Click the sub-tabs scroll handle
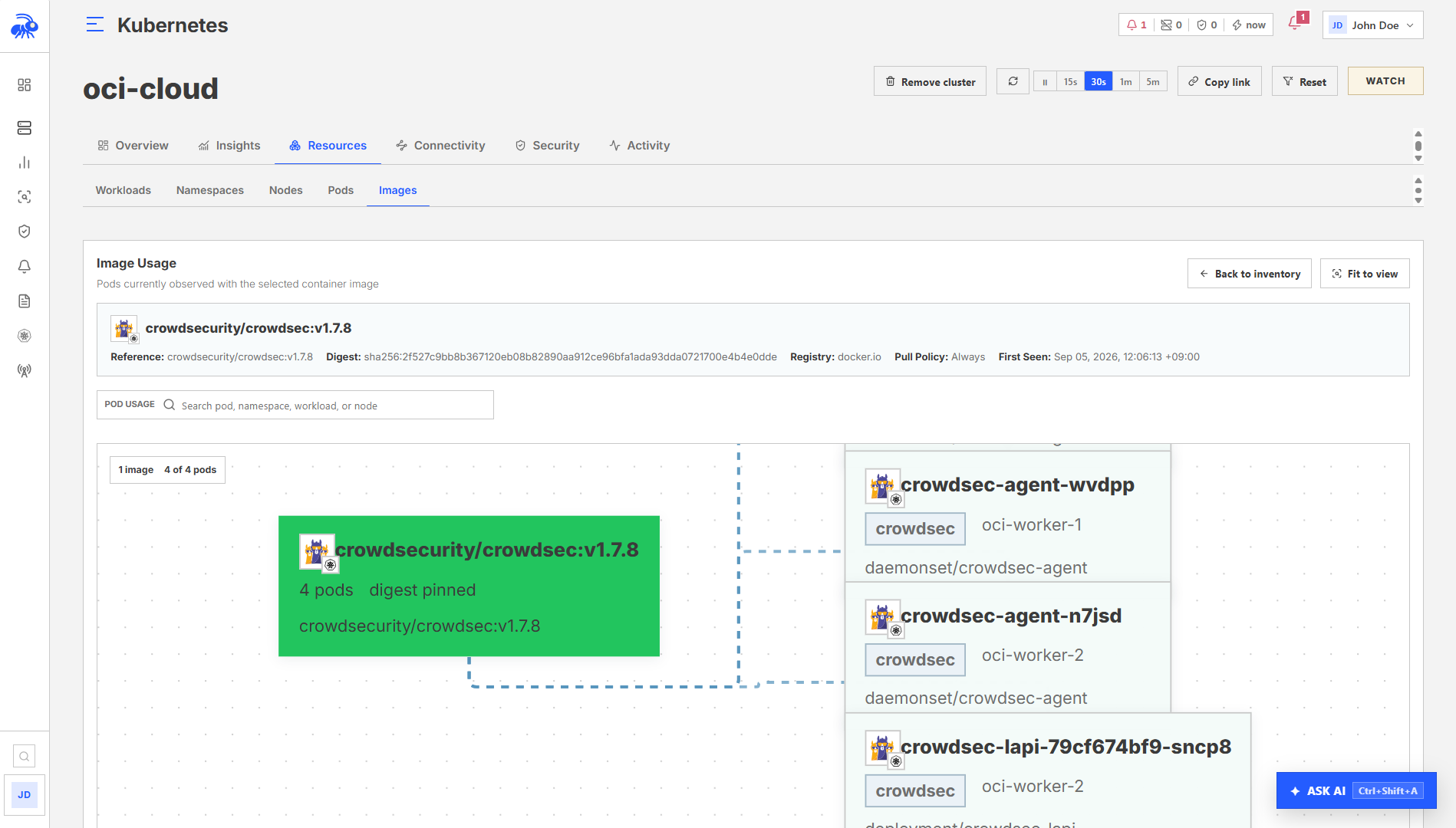1456x828 pixels. (1418, 190)
